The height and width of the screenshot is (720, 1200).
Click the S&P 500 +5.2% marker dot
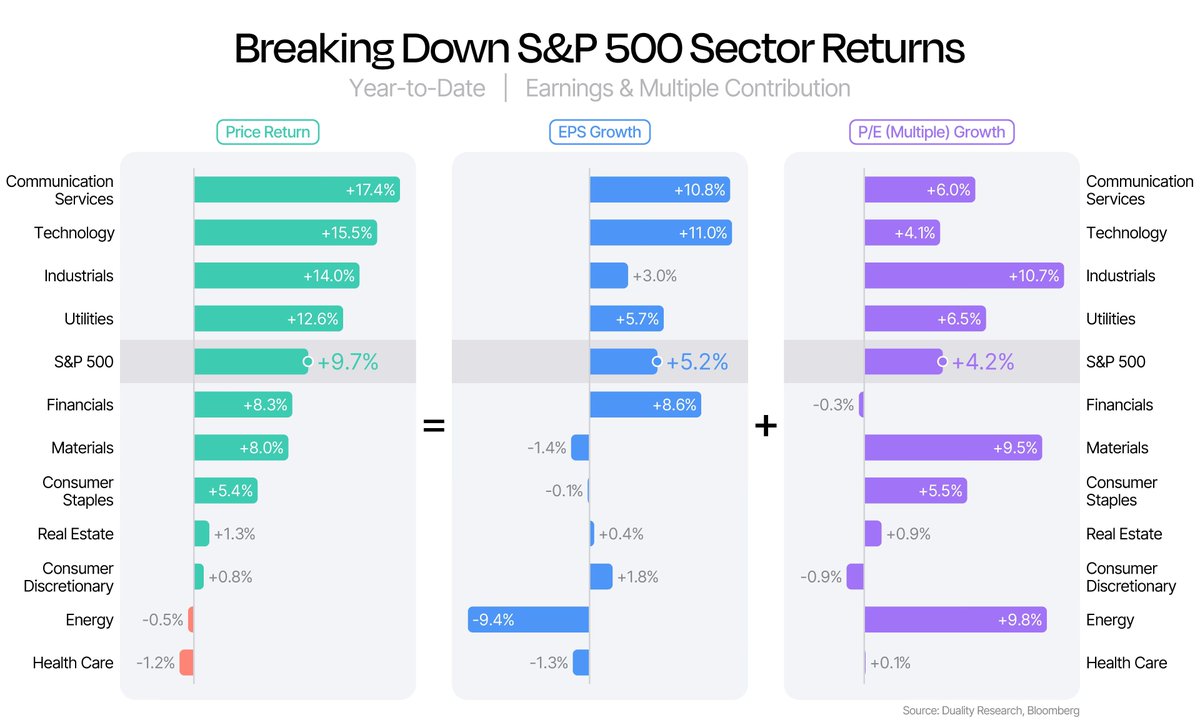pos(657,362)
